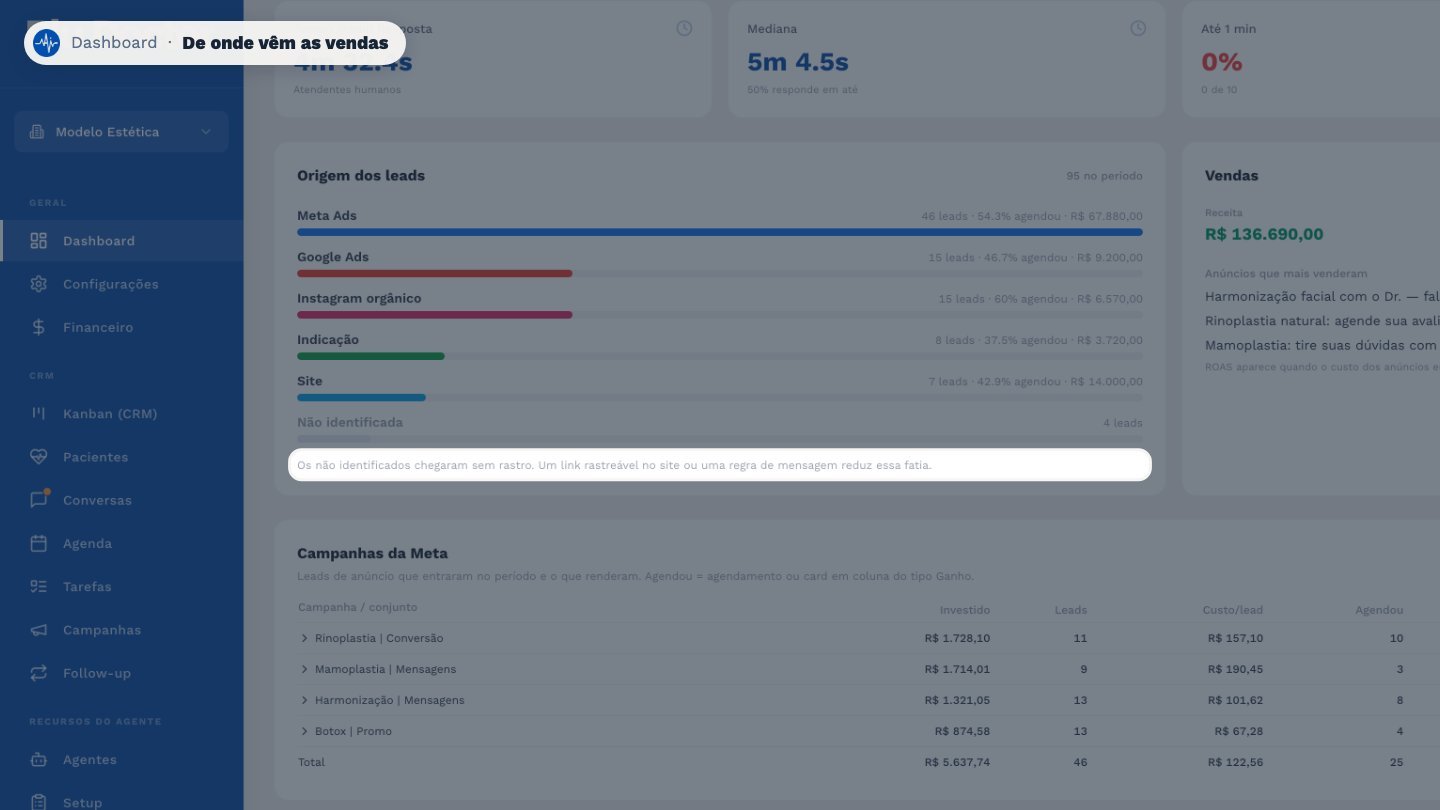Click the Dashboard breadcrumb link
This screenshot has height=810, width=1440.
[x=114, y=43]
